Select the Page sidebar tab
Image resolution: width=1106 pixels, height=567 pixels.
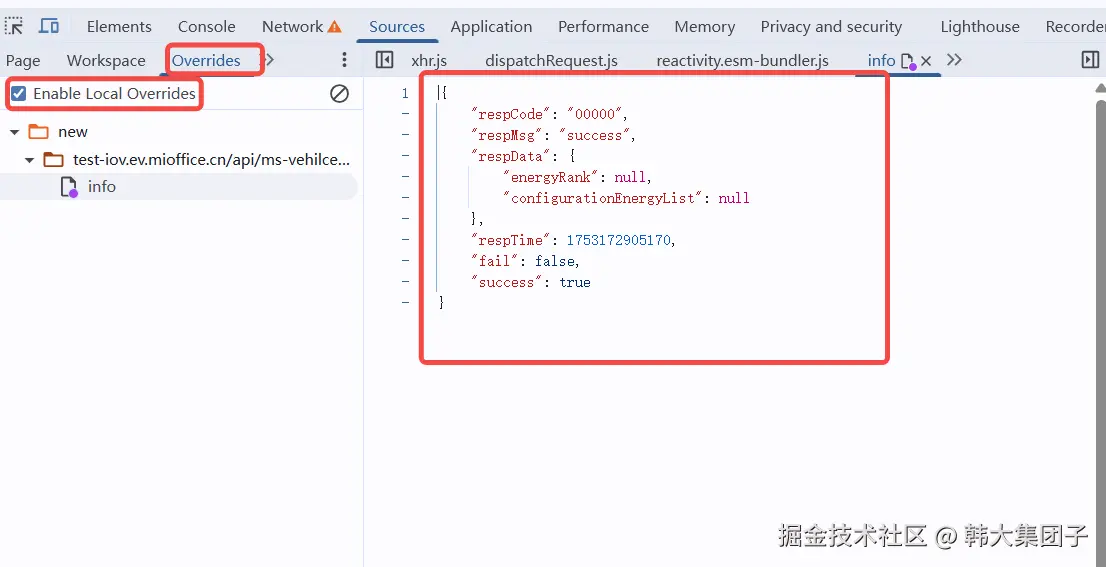23,61
